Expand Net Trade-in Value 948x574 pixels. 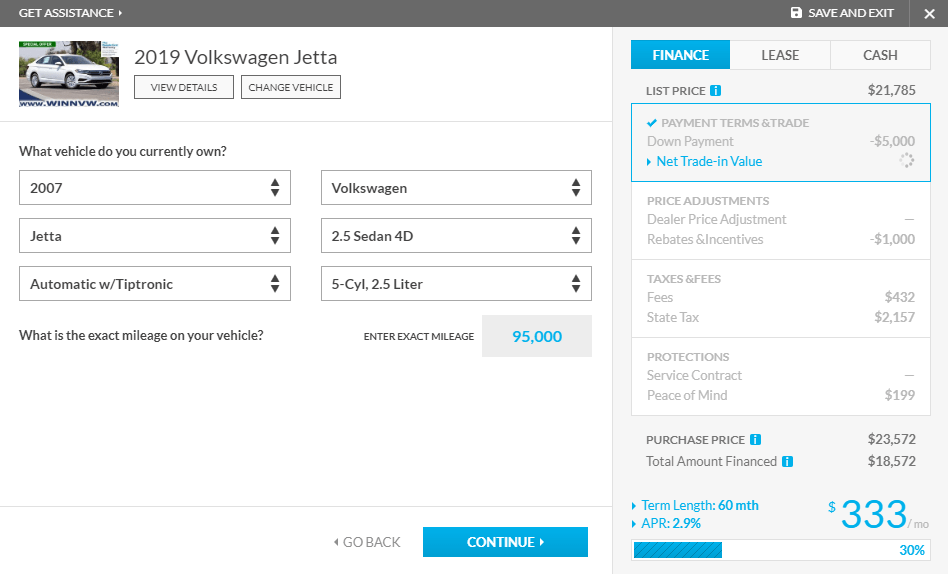coord(704,161)
